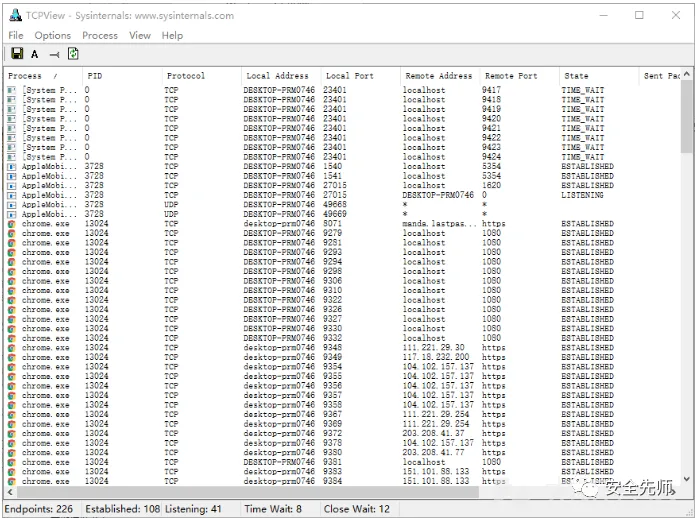Viewport: 695px width, 518px height.
Task: Click chrome icon for local port 9372
Action: coord(12,434)
